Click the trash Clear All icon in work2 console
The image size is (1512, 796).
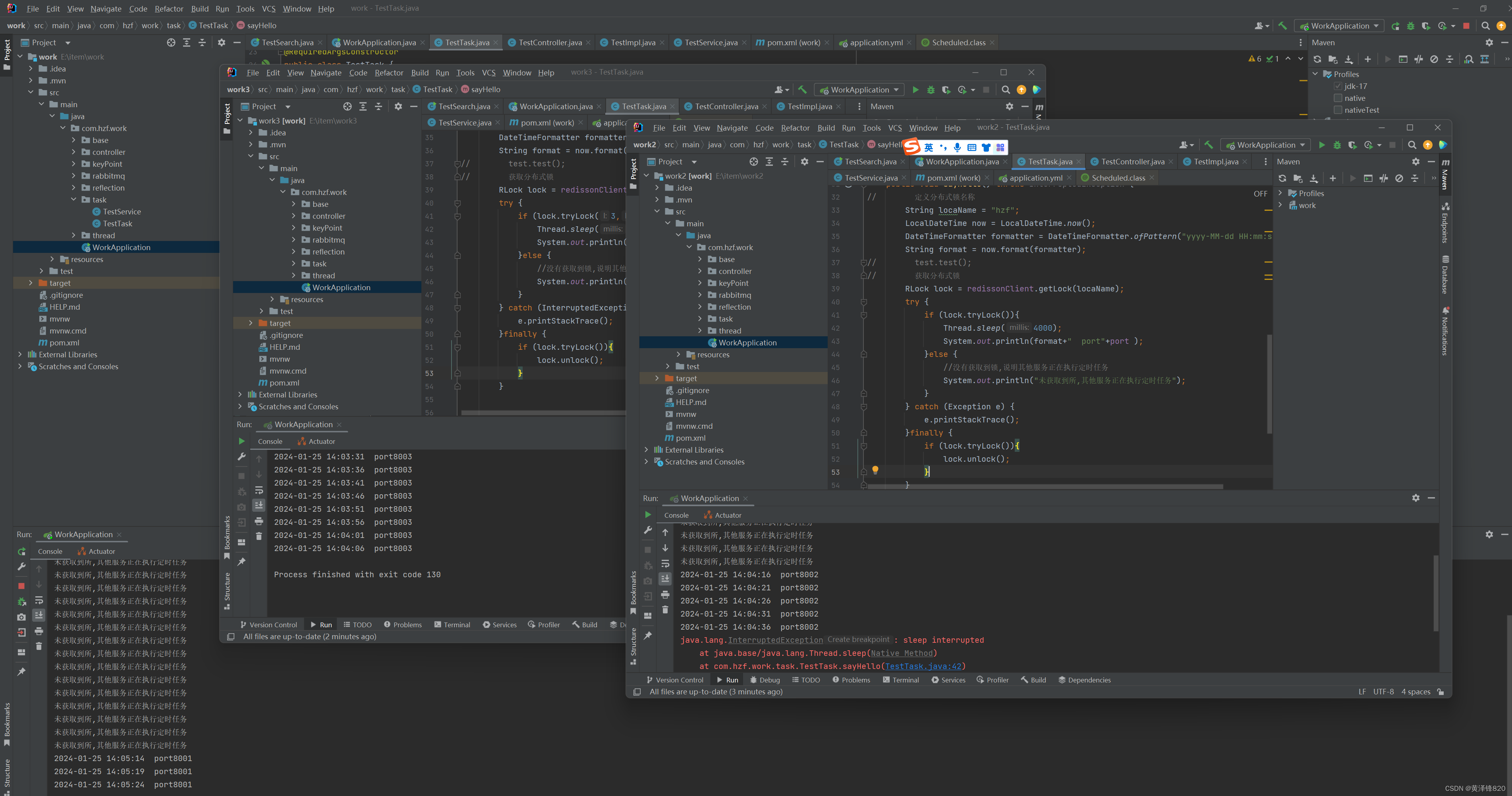pos(665,609)
